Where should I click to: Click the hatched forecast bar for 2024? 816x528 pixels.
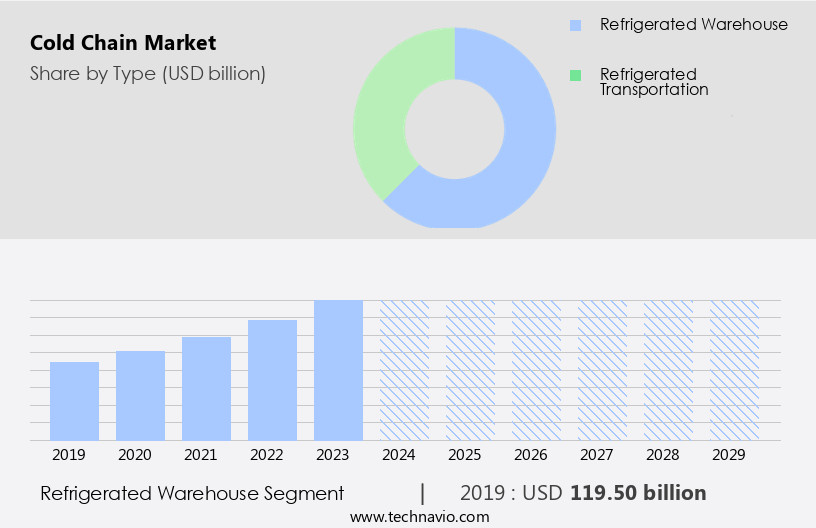click(x=404, y=370)
